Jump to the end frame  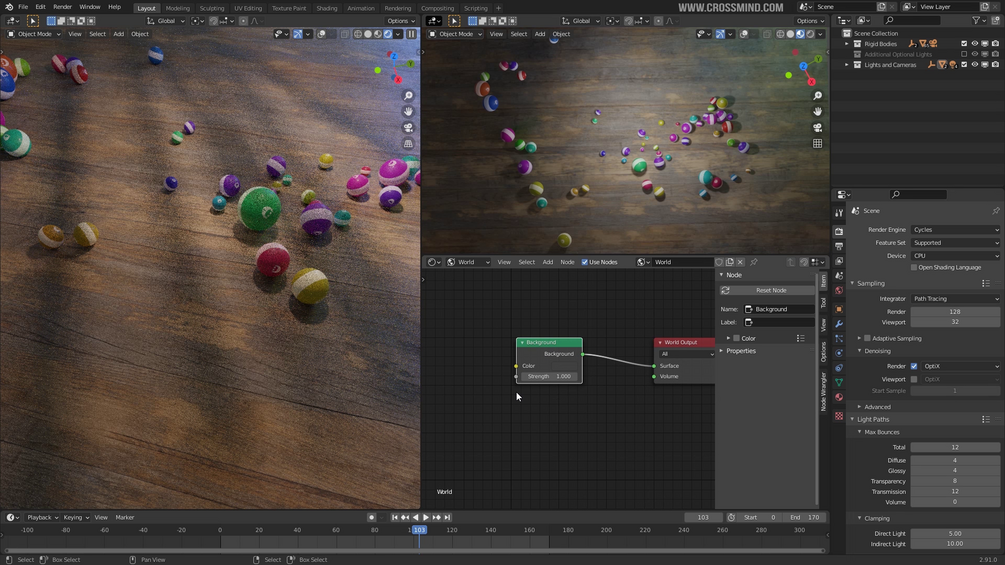(x=447, y=518)
